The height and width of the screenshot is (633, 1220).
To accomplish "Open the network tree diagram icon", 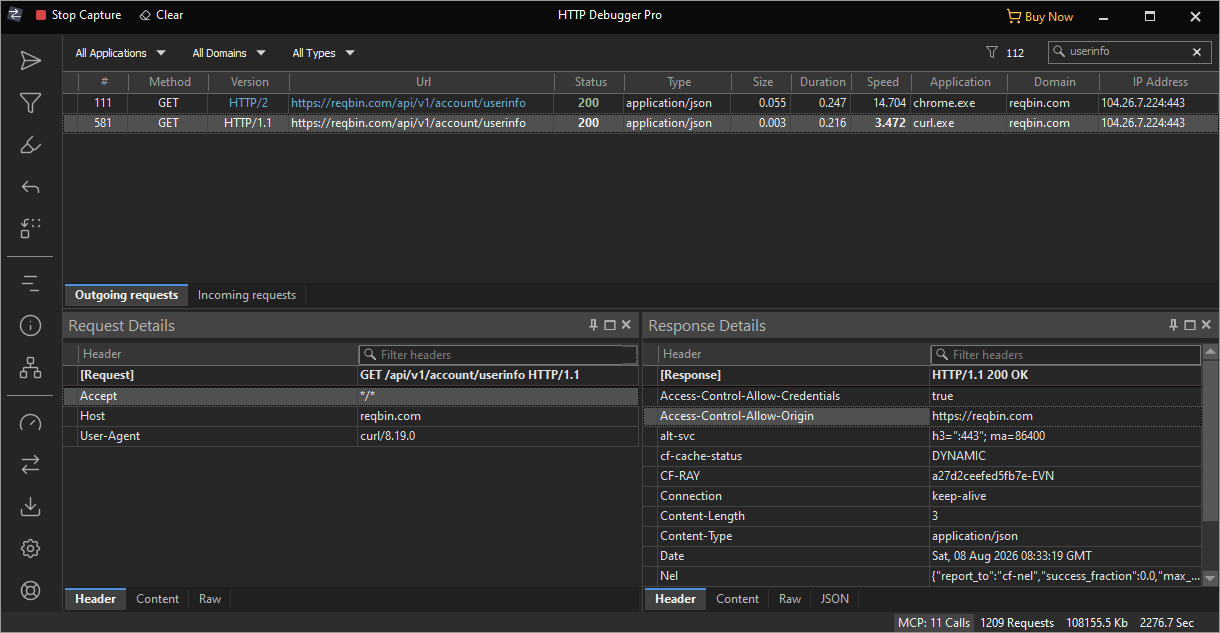I will tap(31, 367).
